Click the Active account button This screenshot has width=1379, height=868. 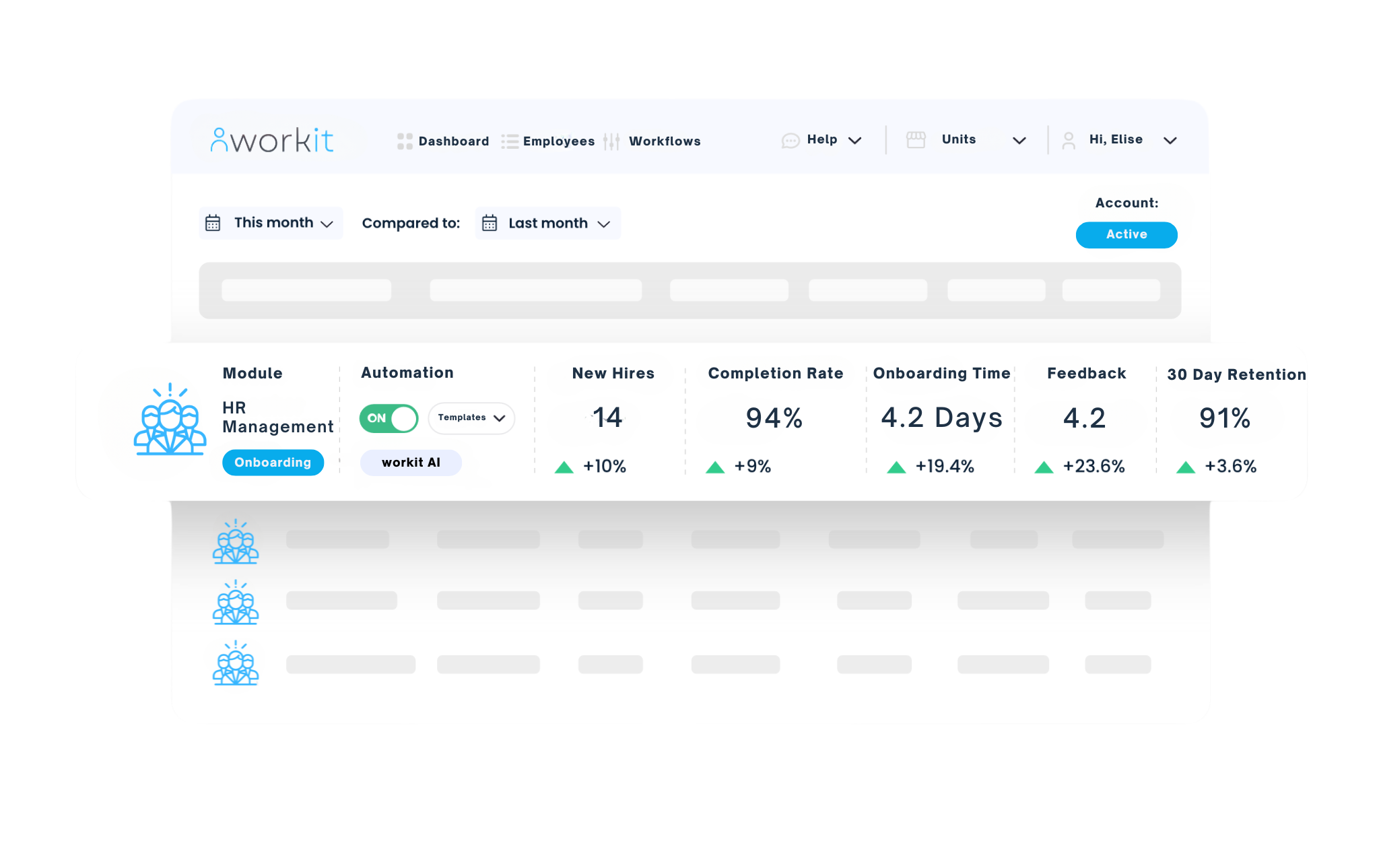click(1126, 235)
